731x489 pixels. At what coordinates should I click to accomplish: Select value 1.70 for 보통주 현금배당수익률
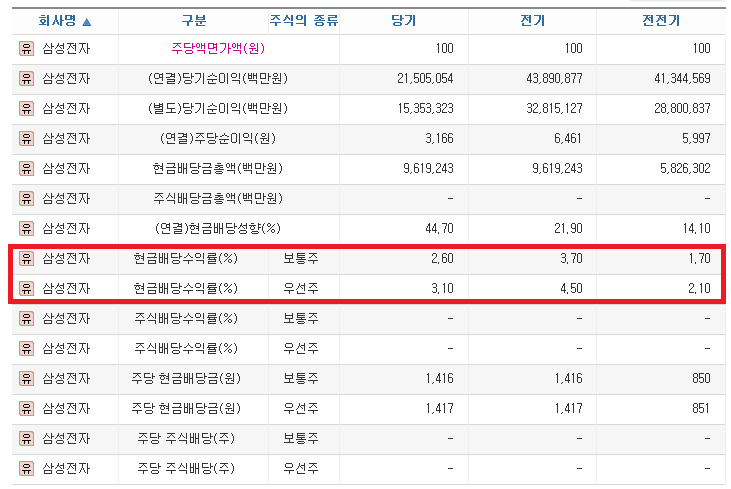pos(700,258)
